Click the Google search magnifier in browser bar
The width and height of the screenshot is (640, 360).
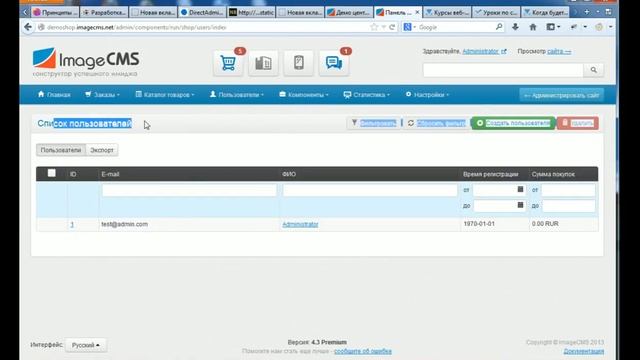click(x=499, y=27)
